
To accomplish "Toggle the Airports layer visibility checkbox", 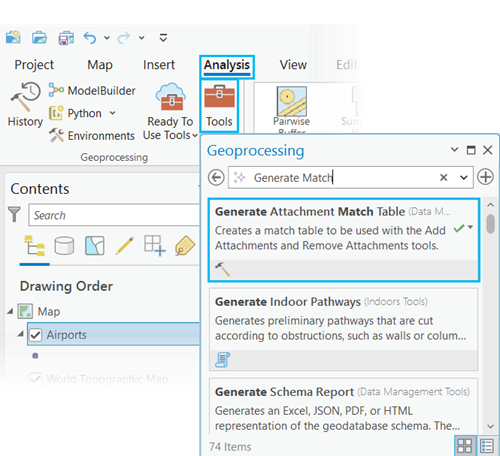I will click(x=35, y=335).
